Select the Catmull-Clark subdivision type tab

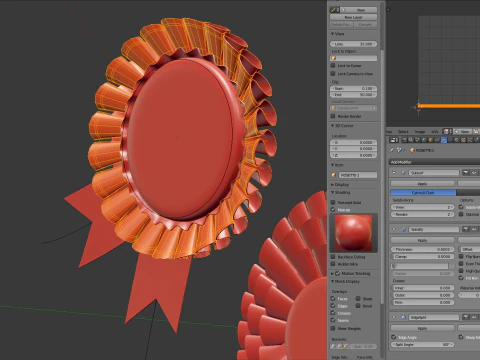pyautogui.click(x=423, y=193)
